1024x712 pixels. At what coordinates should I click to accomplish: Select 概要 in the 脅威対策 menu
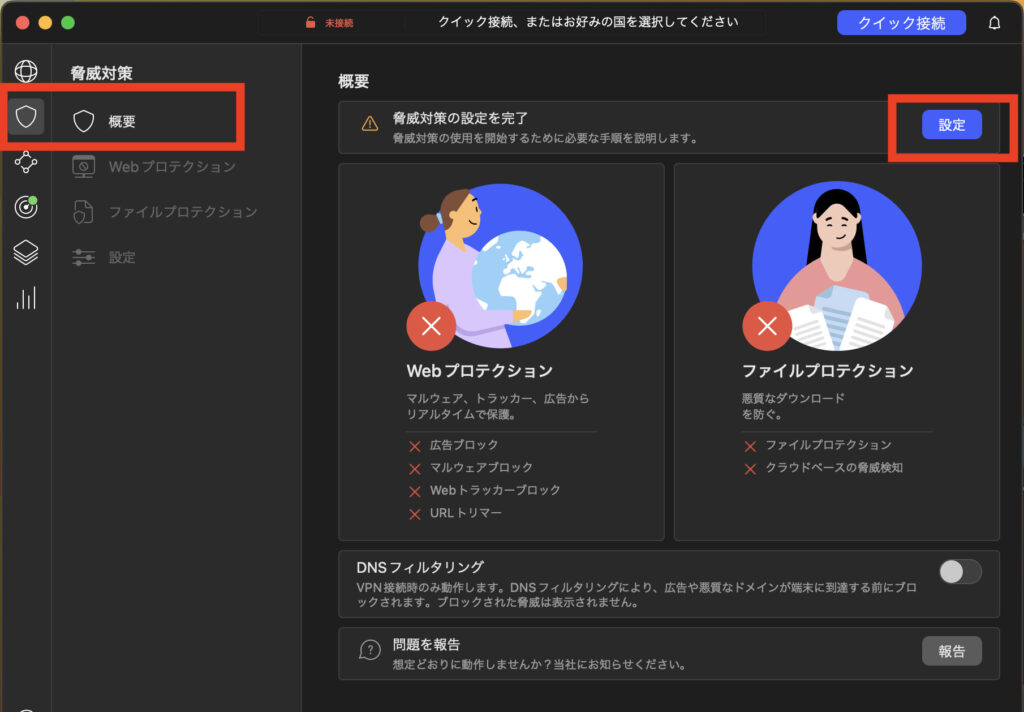[x=122, y=122]
